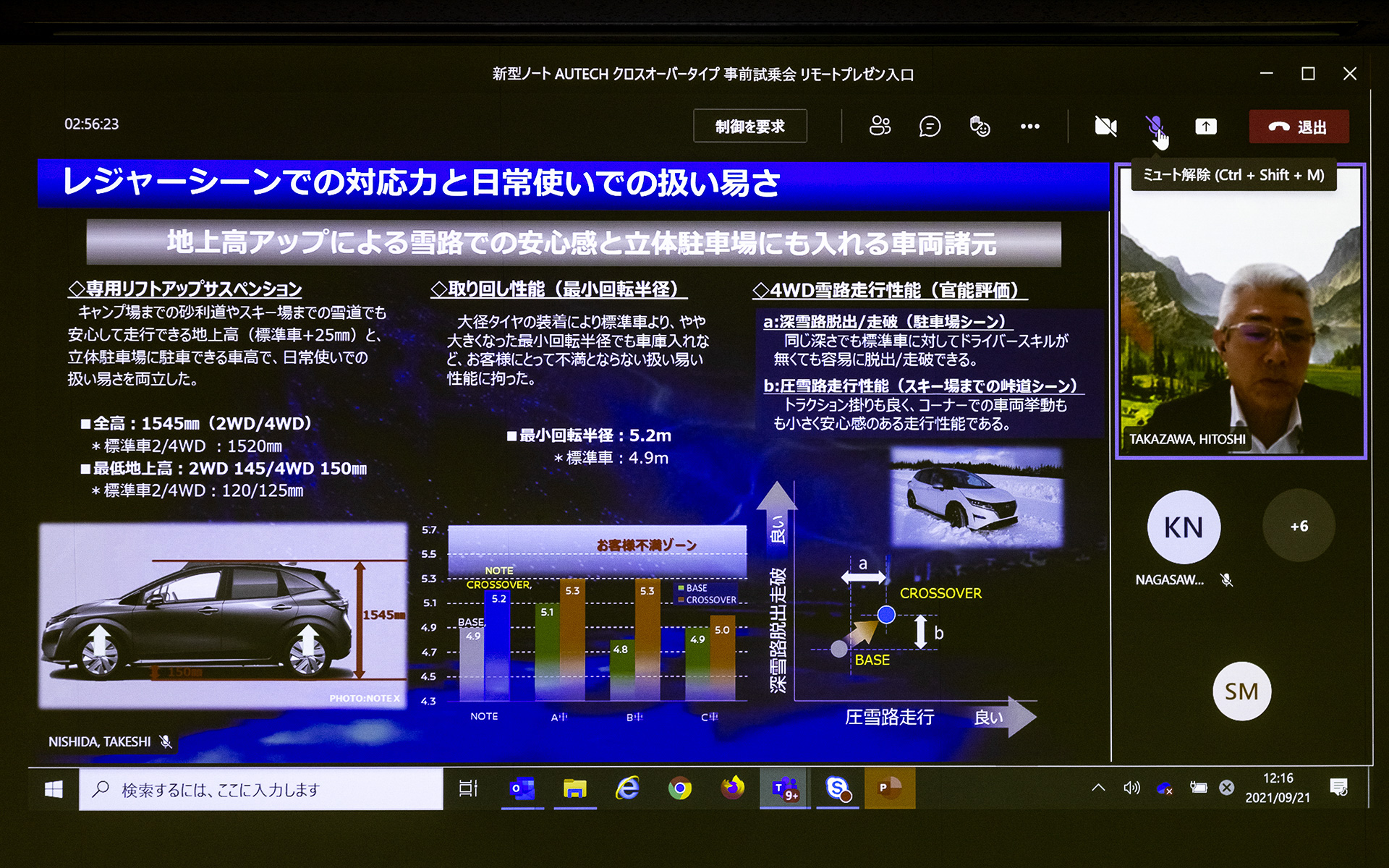The image size is (1389, 868).
Task: Open PowerPoint from the taskbar
Action: click(x=888, y=789)
